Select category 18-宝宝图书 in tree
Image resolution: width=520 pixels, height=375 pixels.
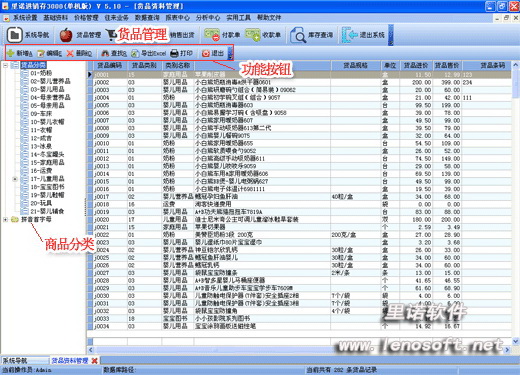(47, 187)
